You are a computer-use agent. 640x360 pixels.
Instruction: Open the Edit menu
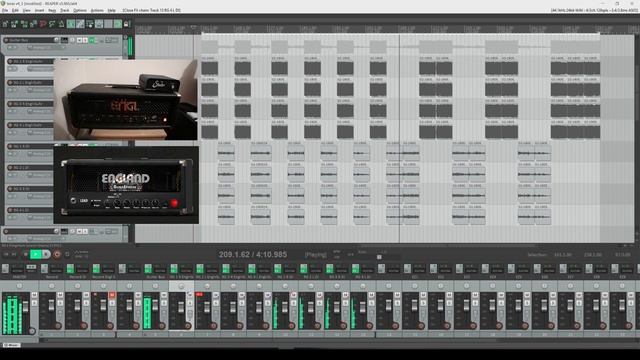coord(15,10)
